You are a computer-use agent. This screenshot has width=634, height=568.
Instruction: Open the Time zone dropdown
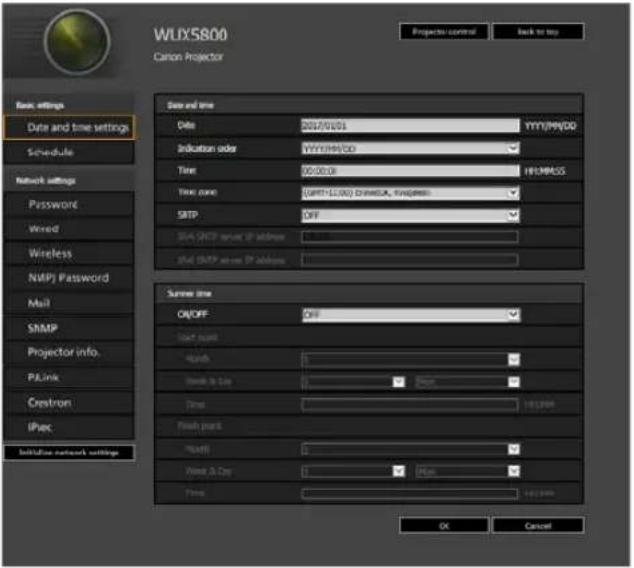tap(410, 193)
